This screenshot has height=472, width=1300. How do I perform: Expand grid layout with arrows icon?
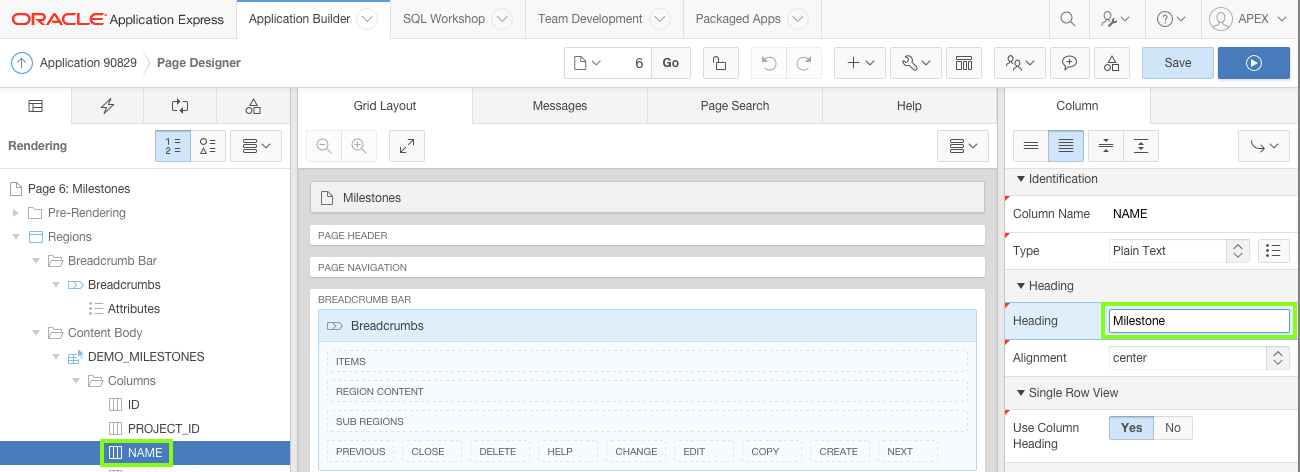[407, 146]
